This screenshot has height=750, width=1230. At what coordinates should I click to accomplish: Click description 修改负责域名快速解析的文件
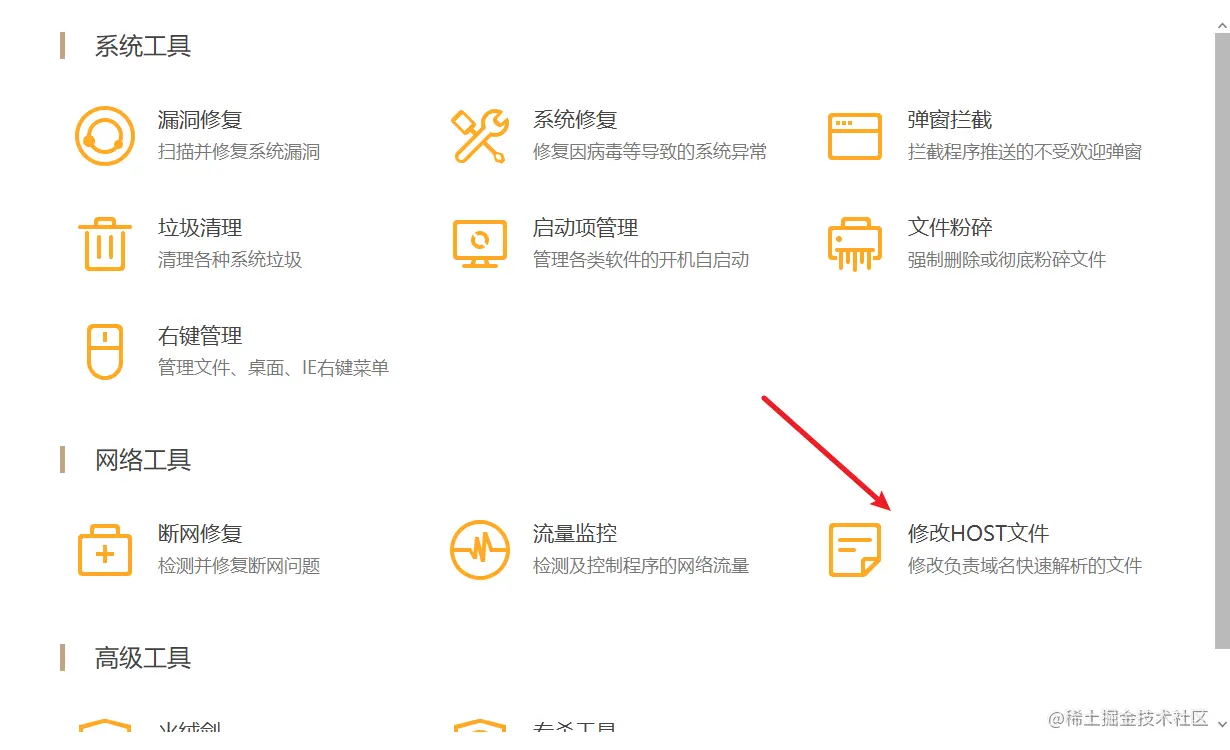pos(1025,566)
